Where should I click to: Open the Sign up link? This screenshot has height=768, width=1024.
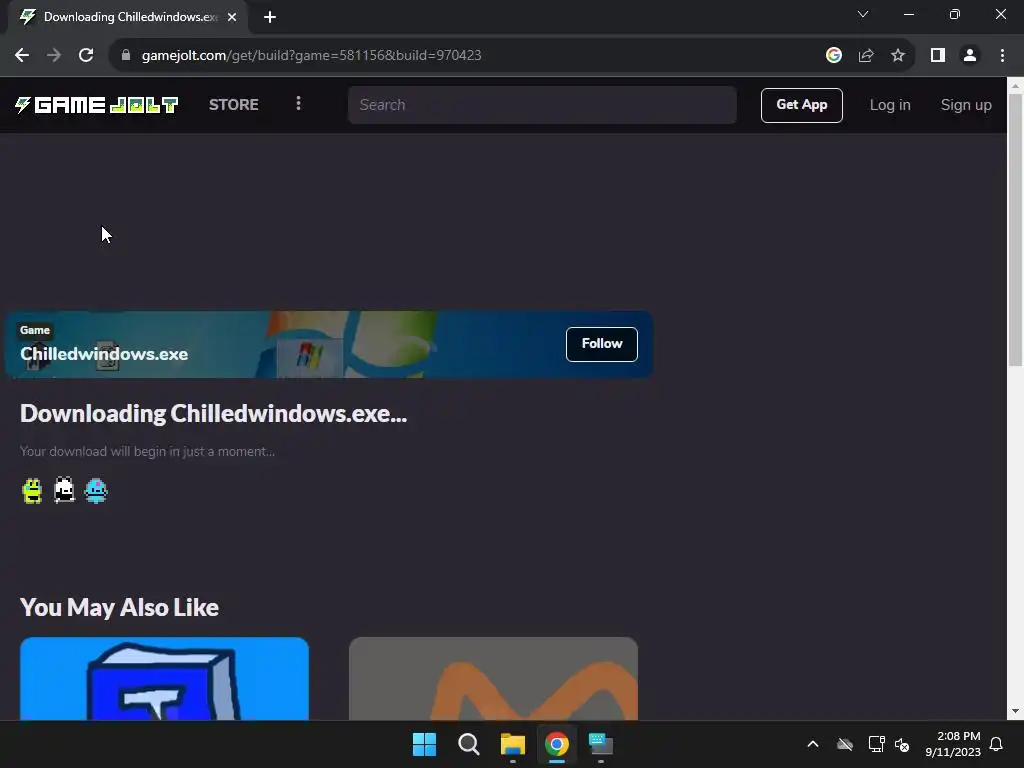pyautogui.click(x=966, y=105)
